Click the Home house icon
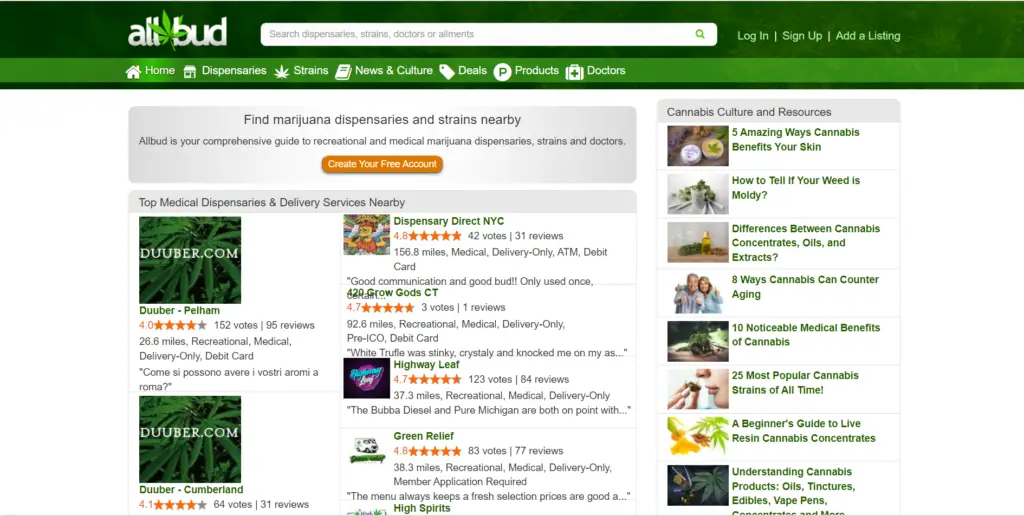The image size is (1024, 516). pyautogui.click(x=133, y=71)
